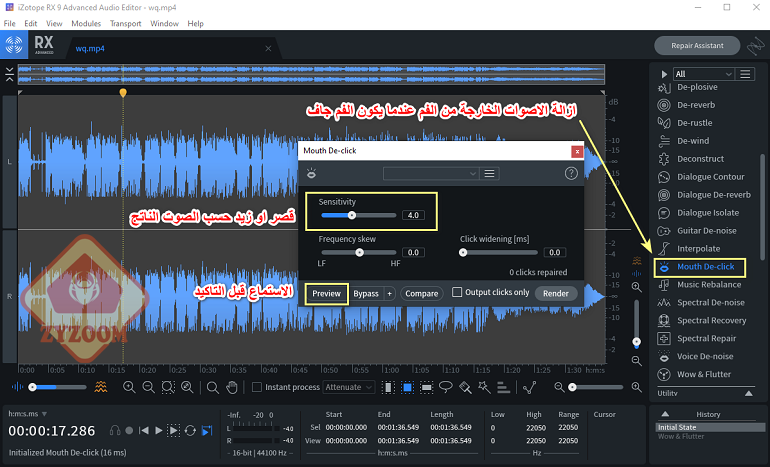Click the plus button beside Bypass

point(389,294)
